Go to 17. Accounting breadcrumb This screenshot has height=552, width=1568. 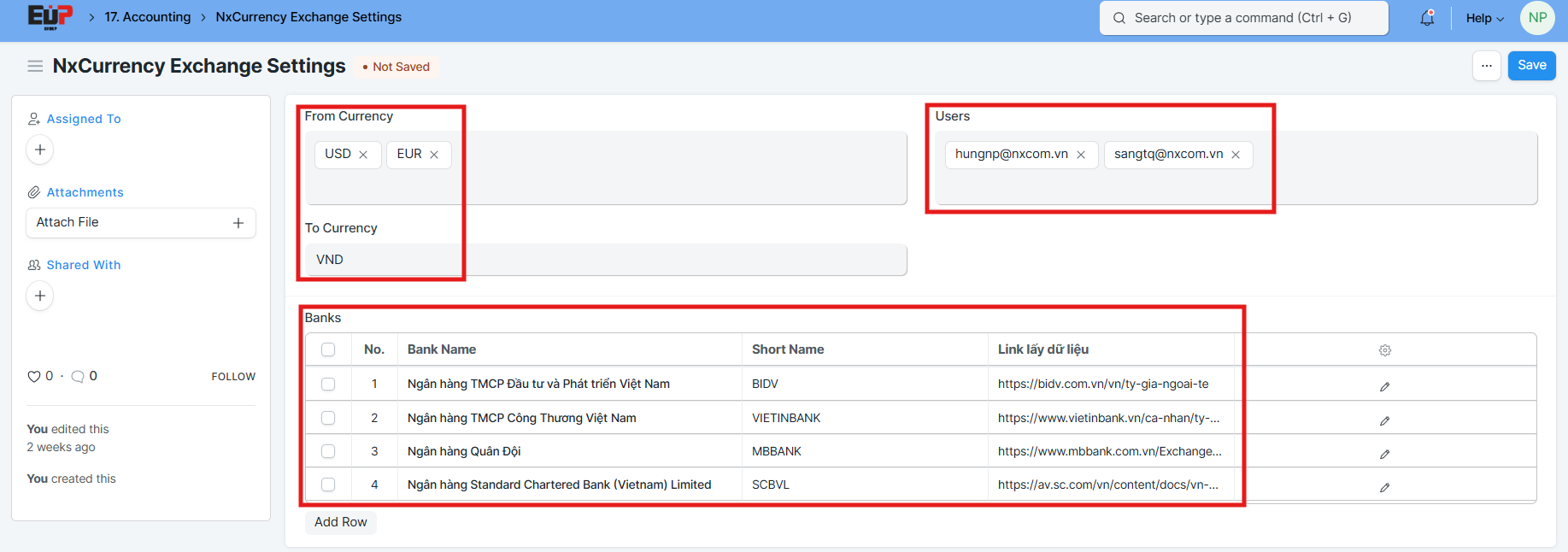[148, 17]
